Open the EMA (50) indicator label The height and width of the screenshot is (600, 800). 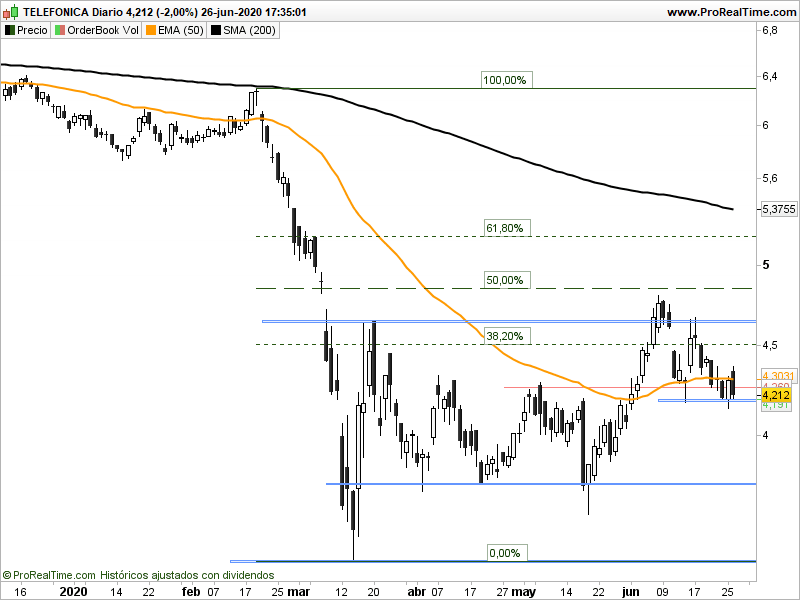(x=181, y=31)
